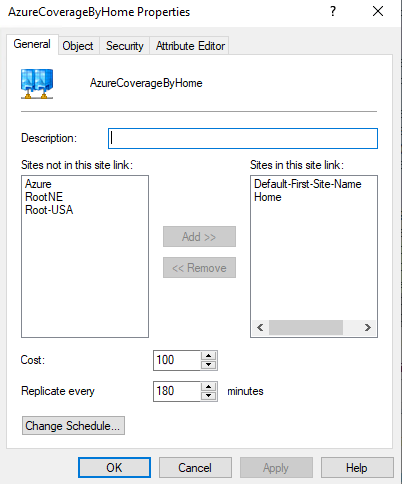Increase Replicate every minutes with up arrow
Screen dimensions: 402x484
click(x=209, y=387)
